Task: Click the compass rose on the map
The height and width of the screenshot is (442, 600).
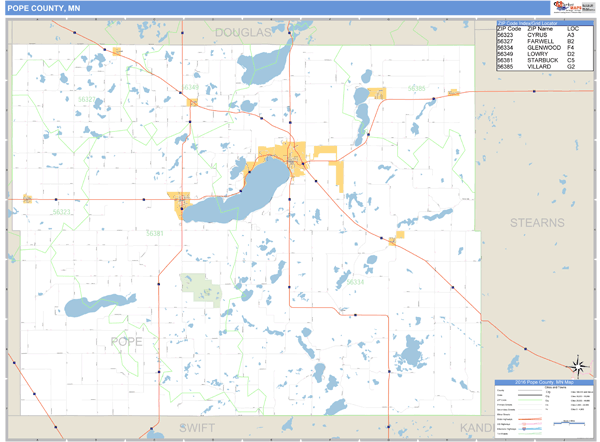Action: point(576,366)
